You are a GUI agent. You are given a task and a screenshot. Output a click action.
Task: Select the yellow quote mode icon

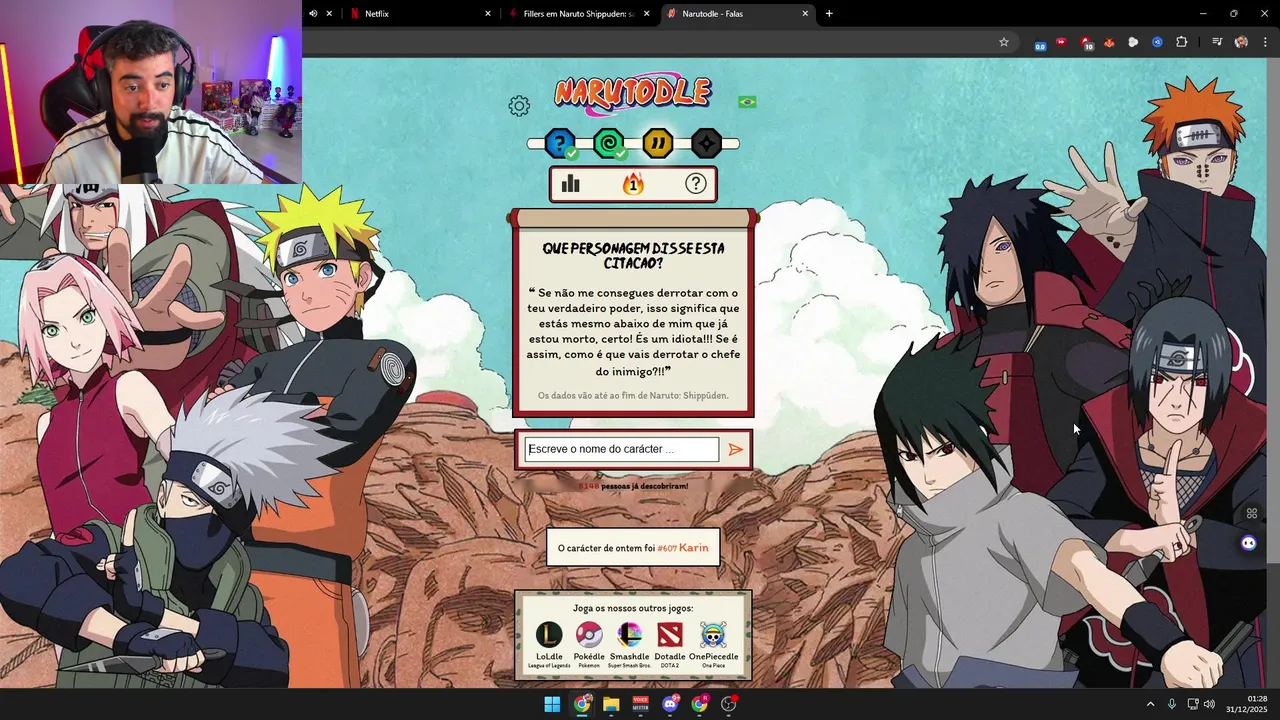pos(657,144)
